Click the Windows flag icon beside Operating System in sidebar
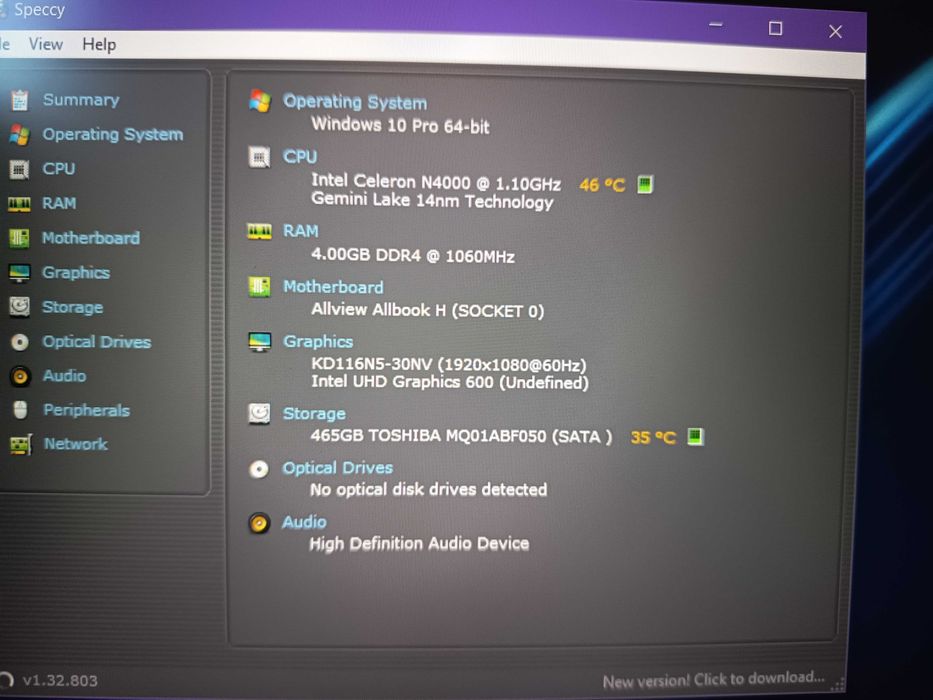The image size is (933, 700). point(19,135)
